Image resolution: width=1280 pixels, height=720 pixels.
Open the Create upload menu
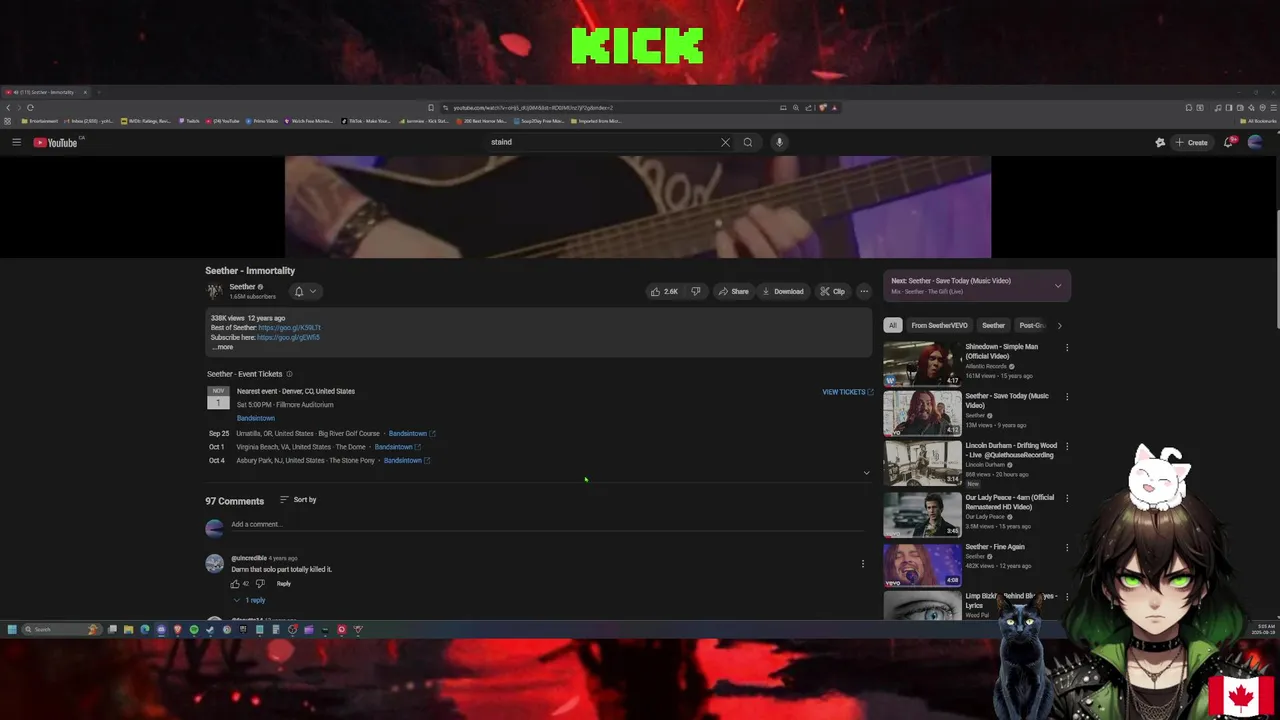tap(1191, 142)
